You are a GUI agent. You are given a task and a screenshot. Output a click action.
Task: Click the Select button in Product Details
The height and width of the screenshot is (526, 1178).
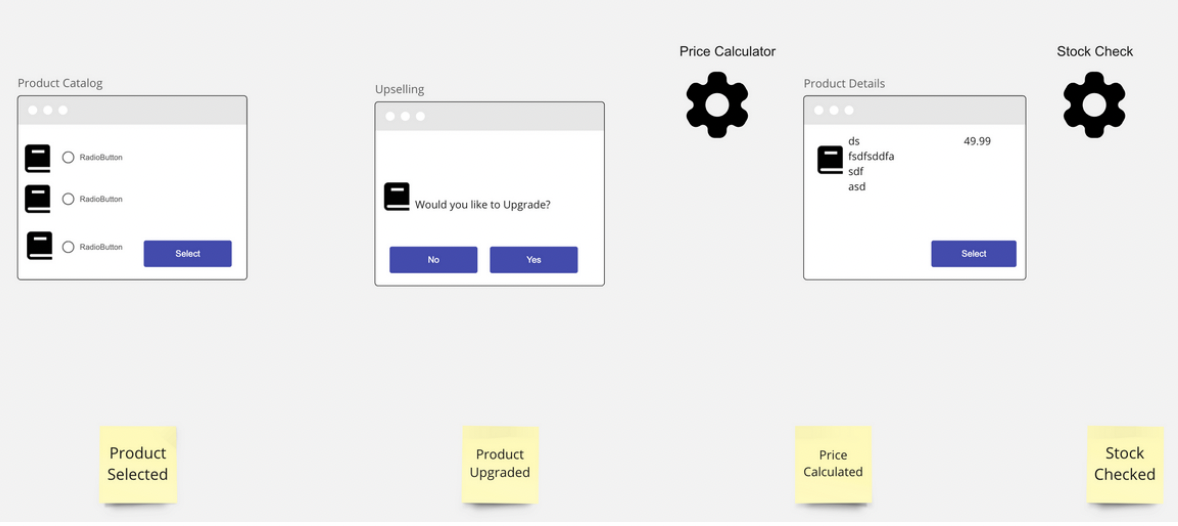tap(974, 254)
